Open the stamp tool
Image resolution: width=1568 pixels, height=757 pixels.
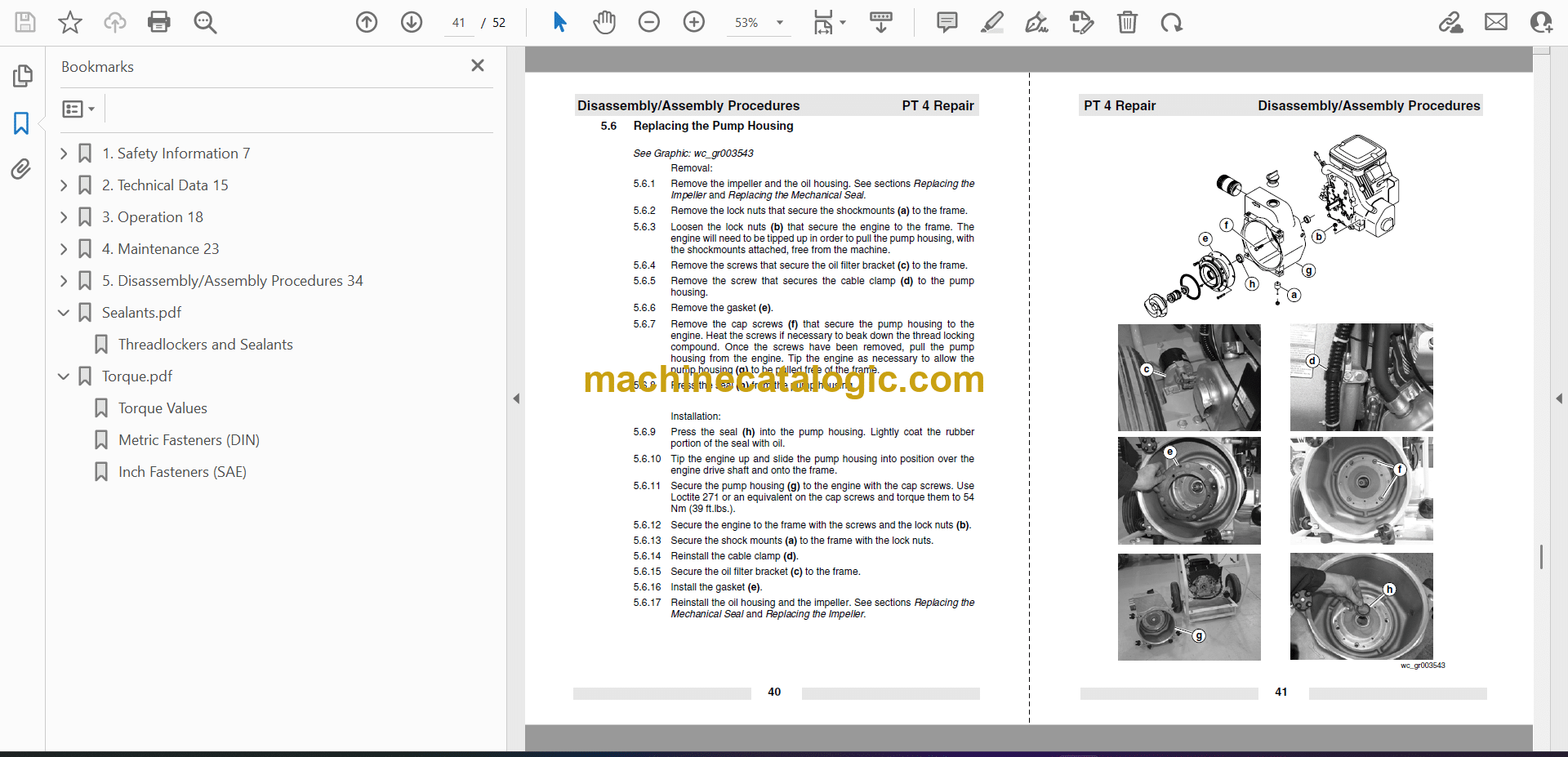pyautogui.click(x=1082, y=22)
